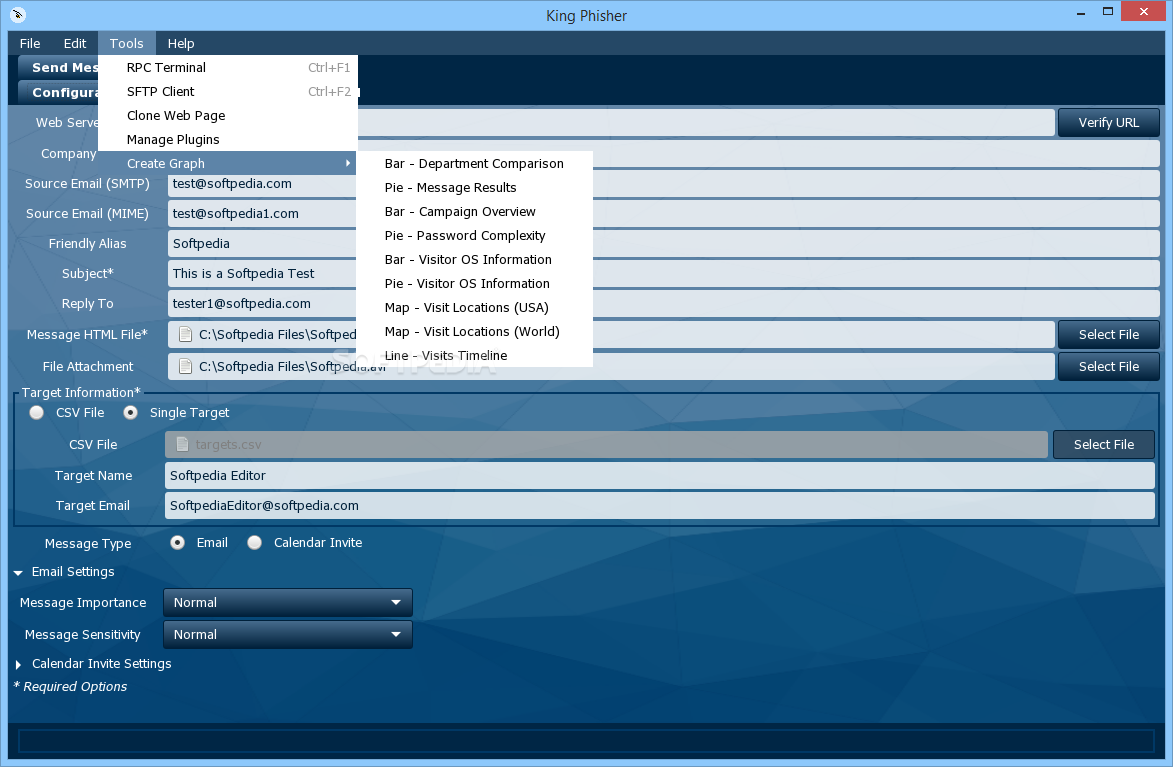
Task: Select the Single Target radio button
Action: pos(130,412)
